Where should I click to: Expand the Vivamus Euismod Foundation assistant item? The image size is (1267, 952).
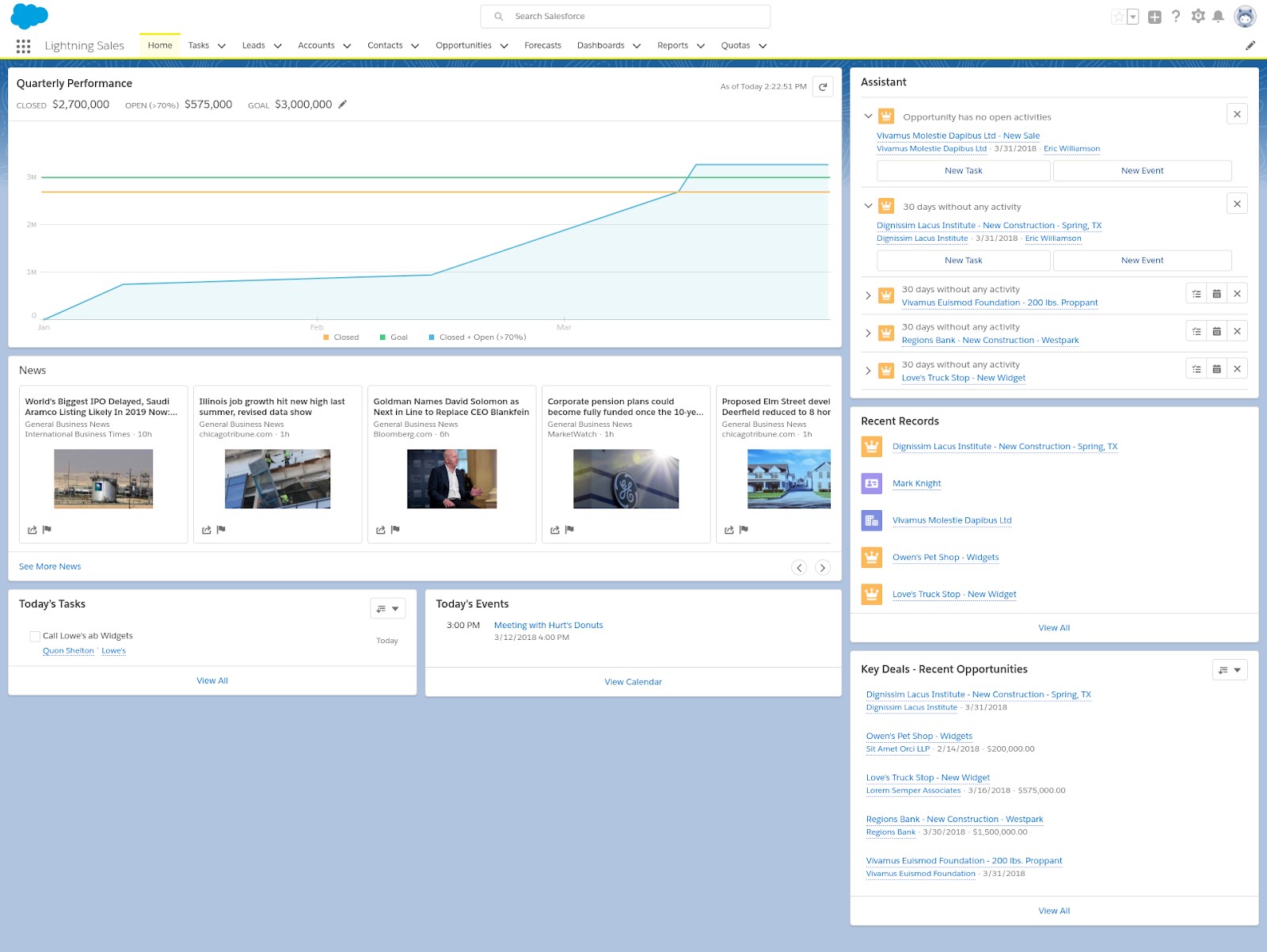[868, 295]
